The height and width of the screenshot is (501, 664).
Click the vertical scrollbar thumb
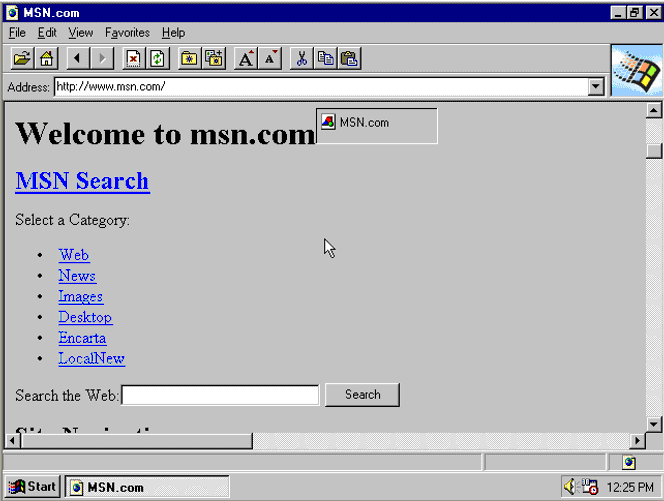(654, 151)
